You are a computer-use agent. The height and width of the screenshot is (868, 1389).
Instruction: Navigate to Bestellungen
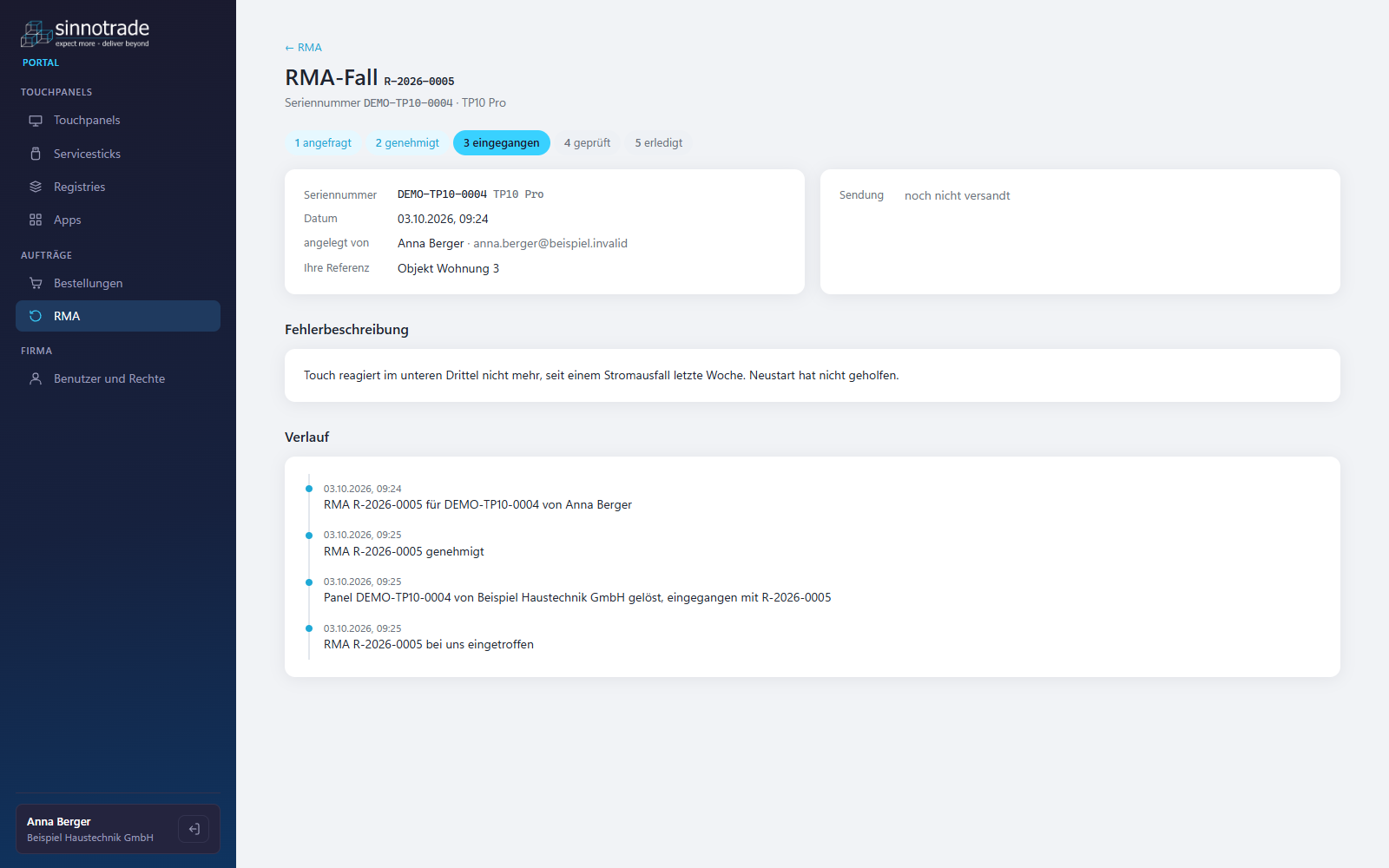[118, 283]
